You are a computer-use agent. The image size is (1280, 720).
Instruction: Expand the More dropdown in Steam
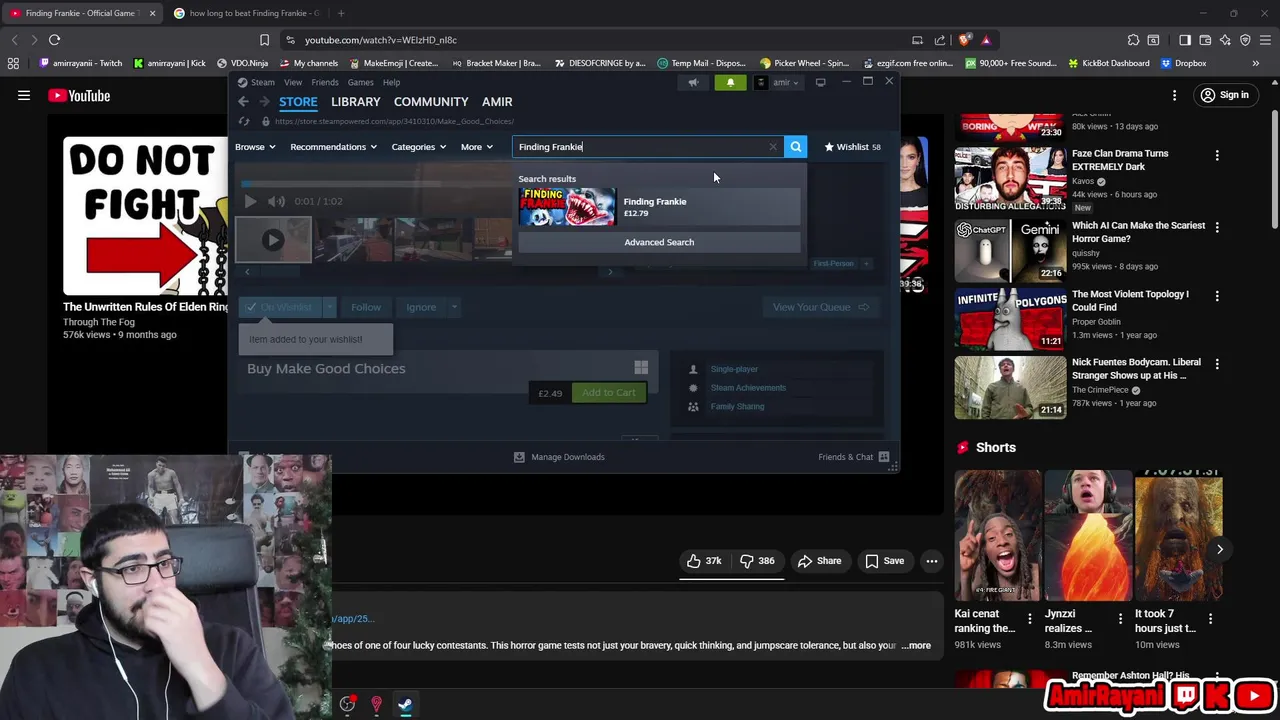[x=476, y=147]
